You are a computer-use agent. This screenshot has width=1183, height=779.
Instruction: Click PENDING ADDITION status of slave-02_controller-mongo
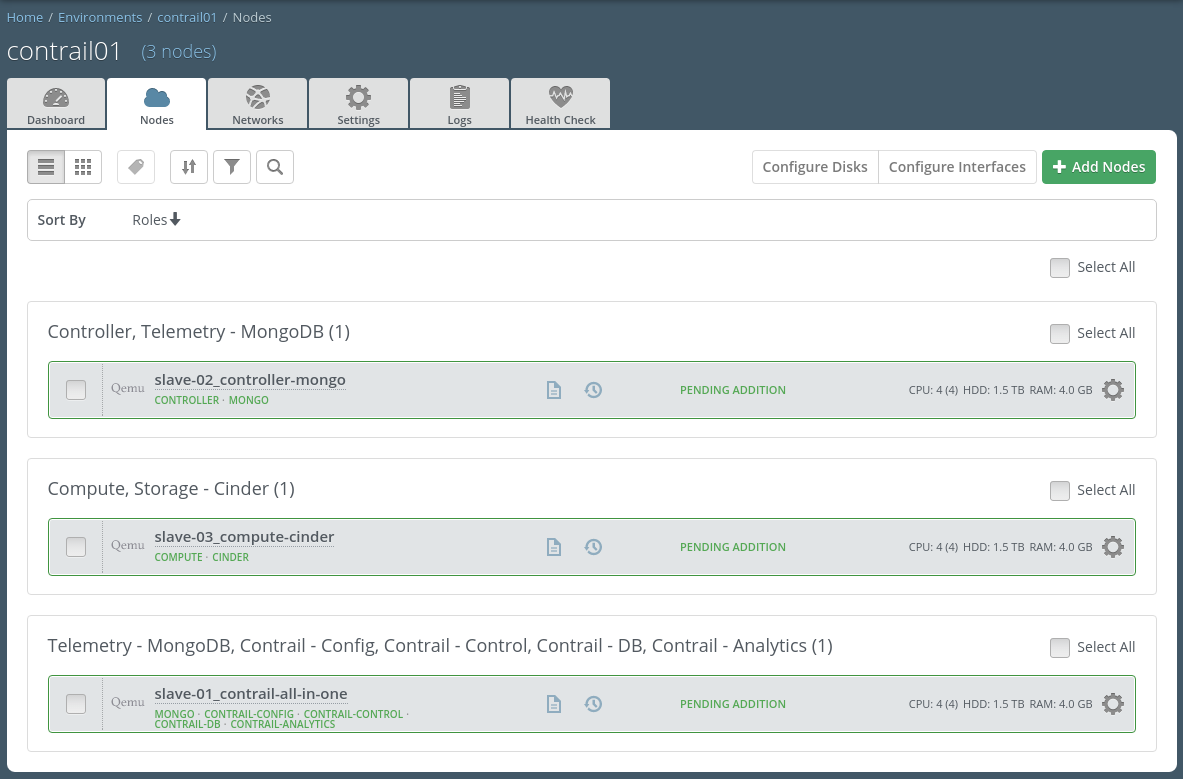point(733,390)
